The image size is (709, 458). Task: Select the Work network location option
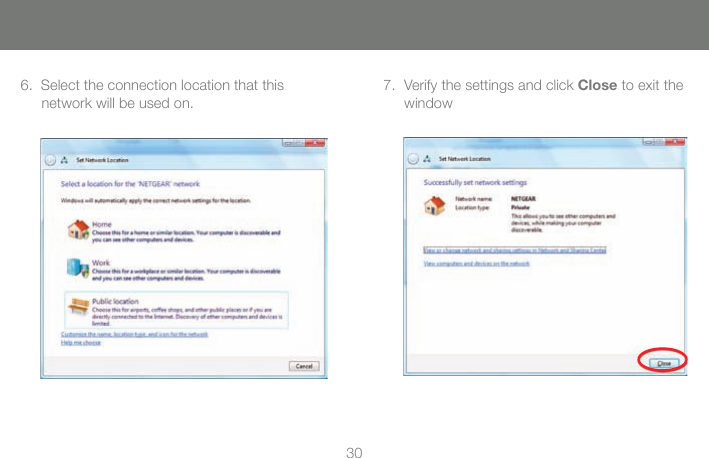(176, 270)
